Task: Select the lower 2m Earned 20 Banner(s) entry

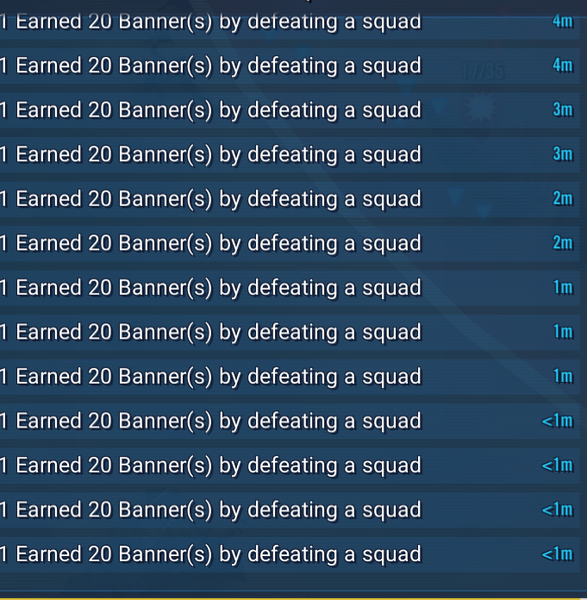Action: point(290,243)
